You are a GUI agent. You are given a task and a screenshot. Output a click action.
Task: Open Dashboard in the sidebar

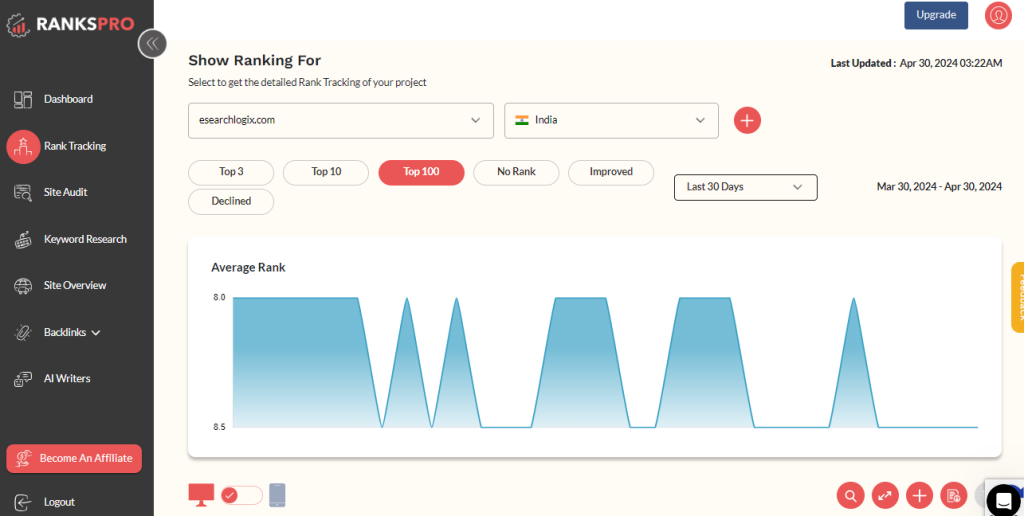(68, 99)
